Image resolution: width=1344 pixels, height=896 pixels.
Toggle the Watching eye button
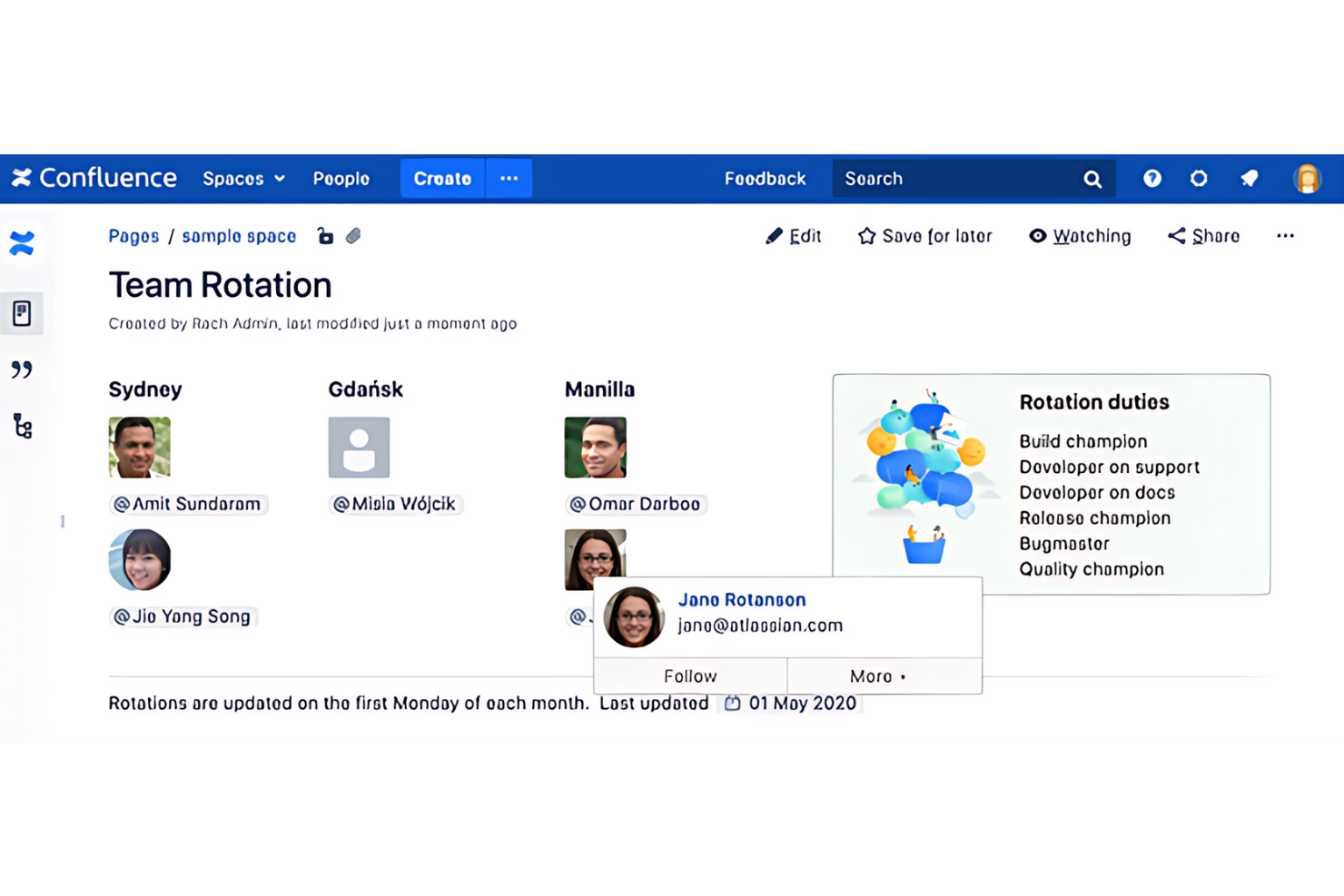click(x=1080, y=236)
